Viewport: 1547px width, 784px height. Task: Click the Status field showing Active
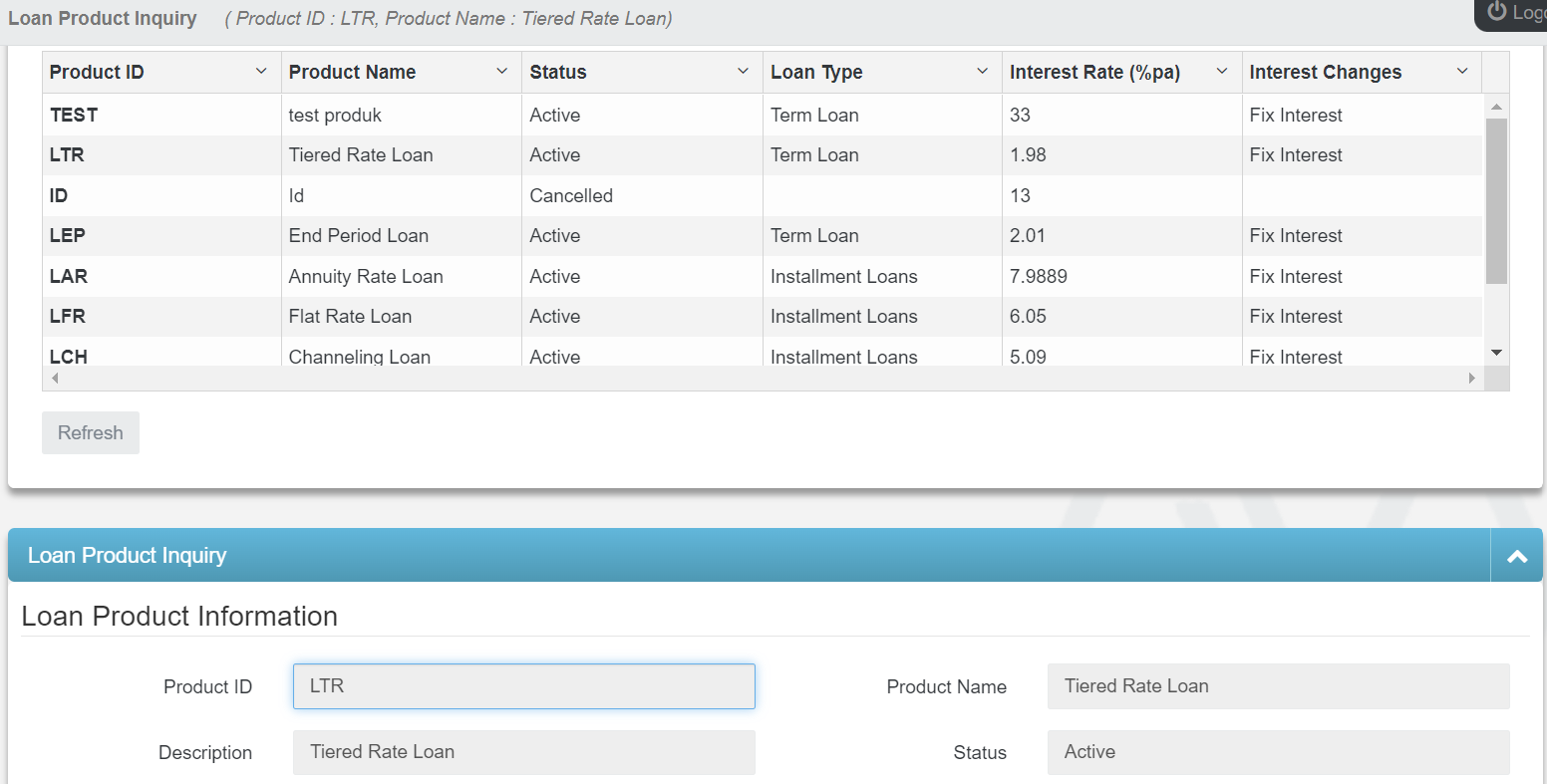click(1277, 752)
